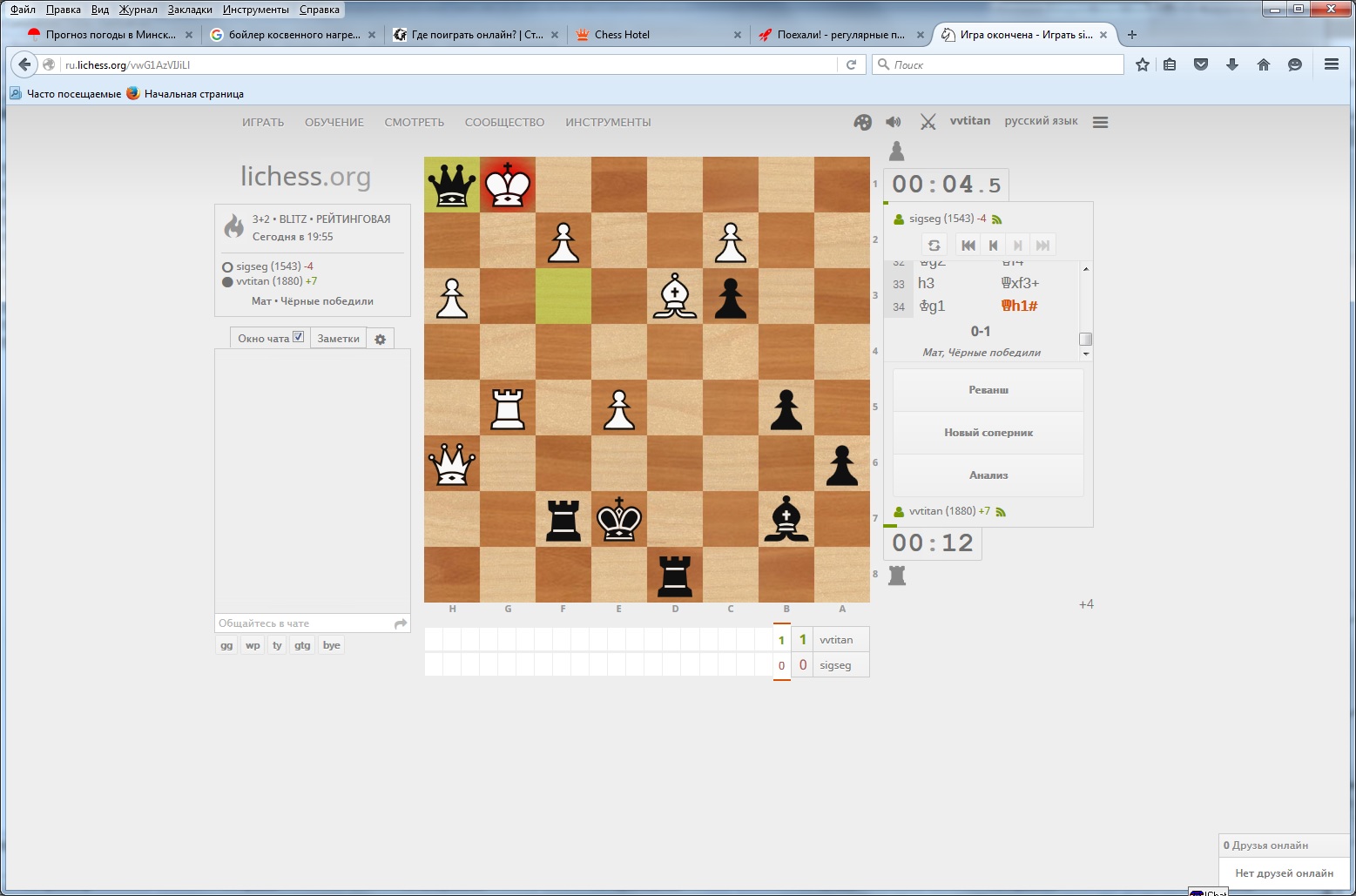1356x896 pixels.
Task: Bookmark page with Firefox star icon
Action: tap(1143, 64)
